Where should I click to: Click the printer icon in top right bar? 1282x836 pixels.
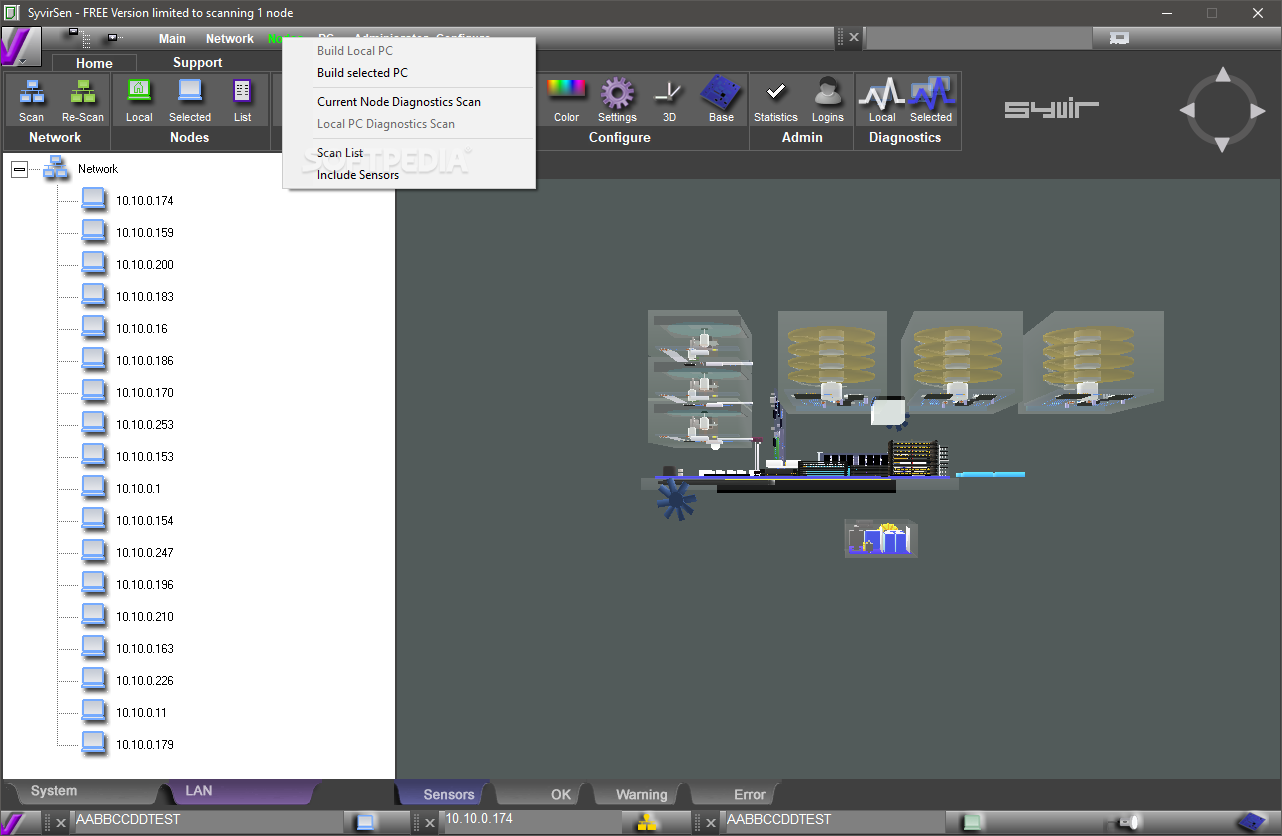click(x=1120, y=38)
